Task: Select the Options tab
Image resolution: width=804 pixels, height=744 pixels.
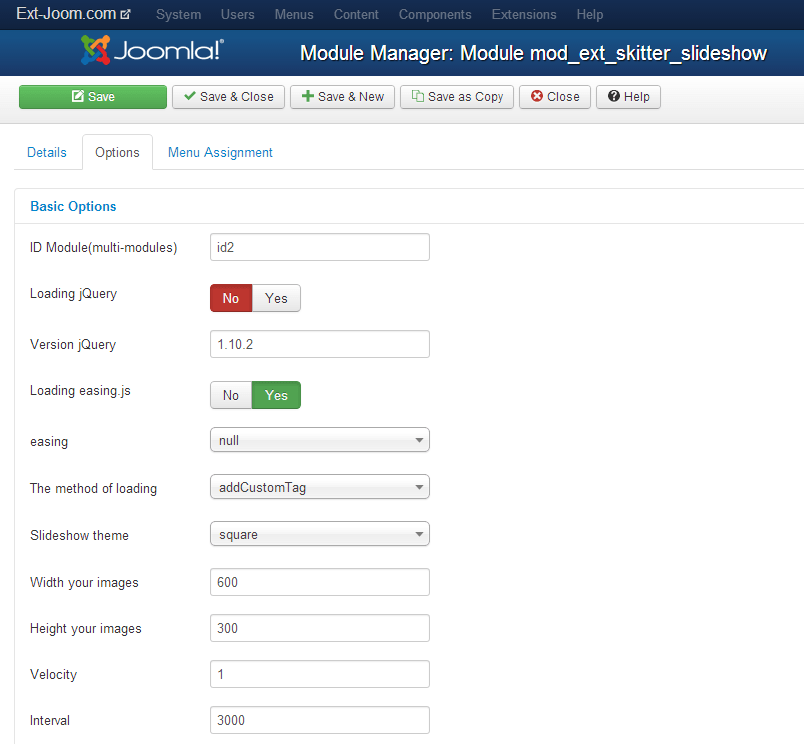Action: coord(117,152)
